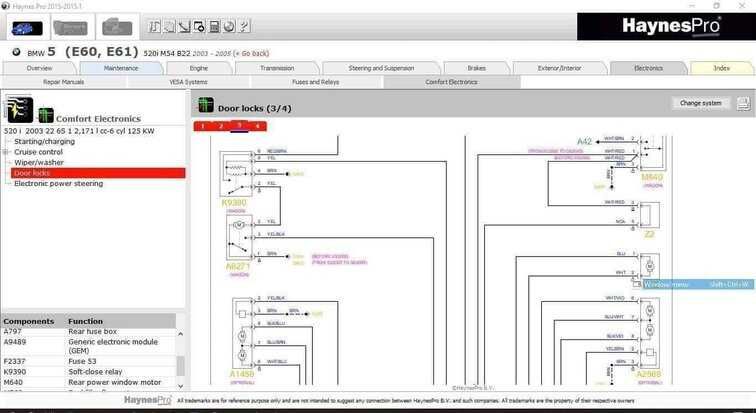Switch to the Engine tab

point(199,68)
